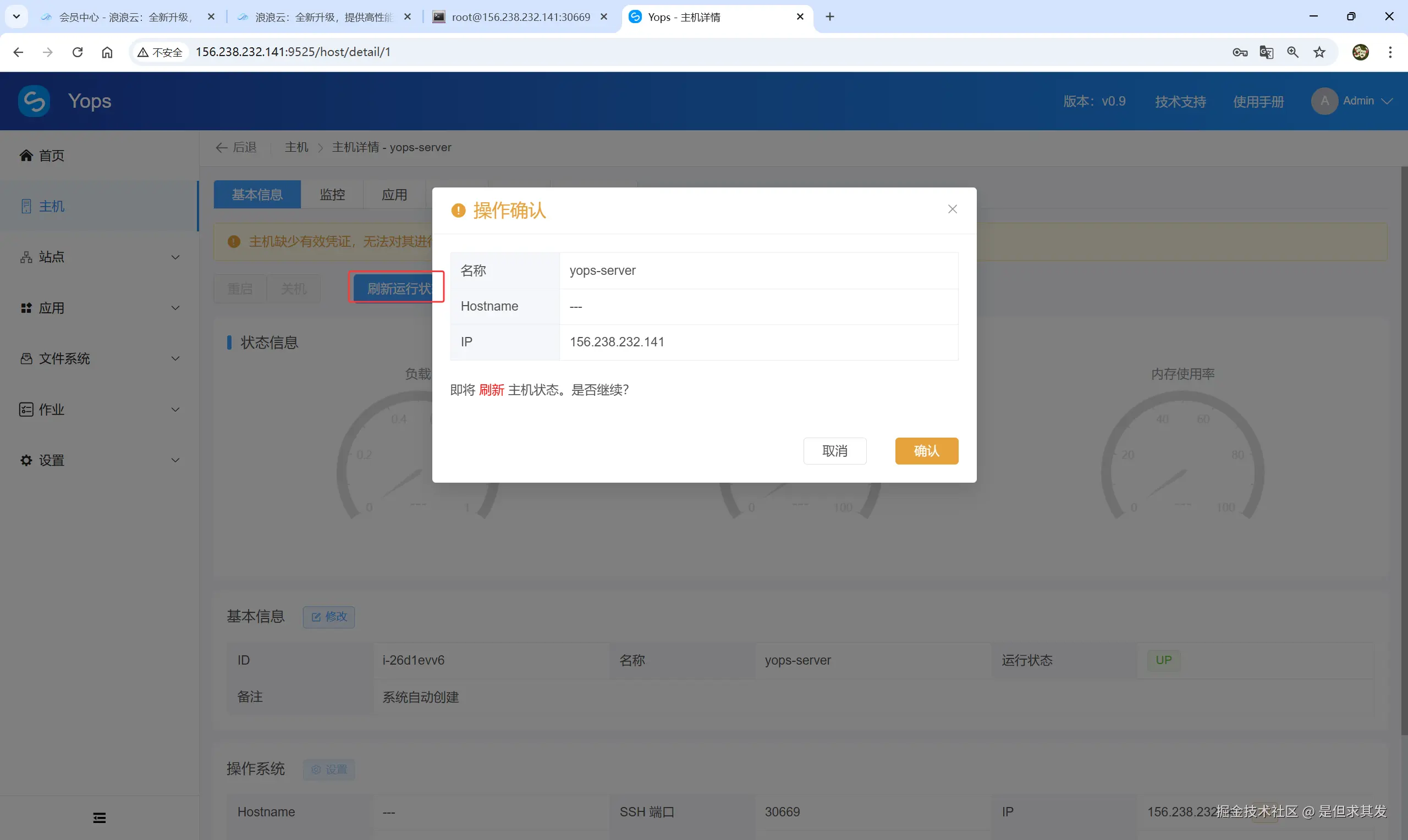The height and width of the screenshot is (840, 1408).
Task: Expand the 设置 sidebar menu
Action: point(100,460)
